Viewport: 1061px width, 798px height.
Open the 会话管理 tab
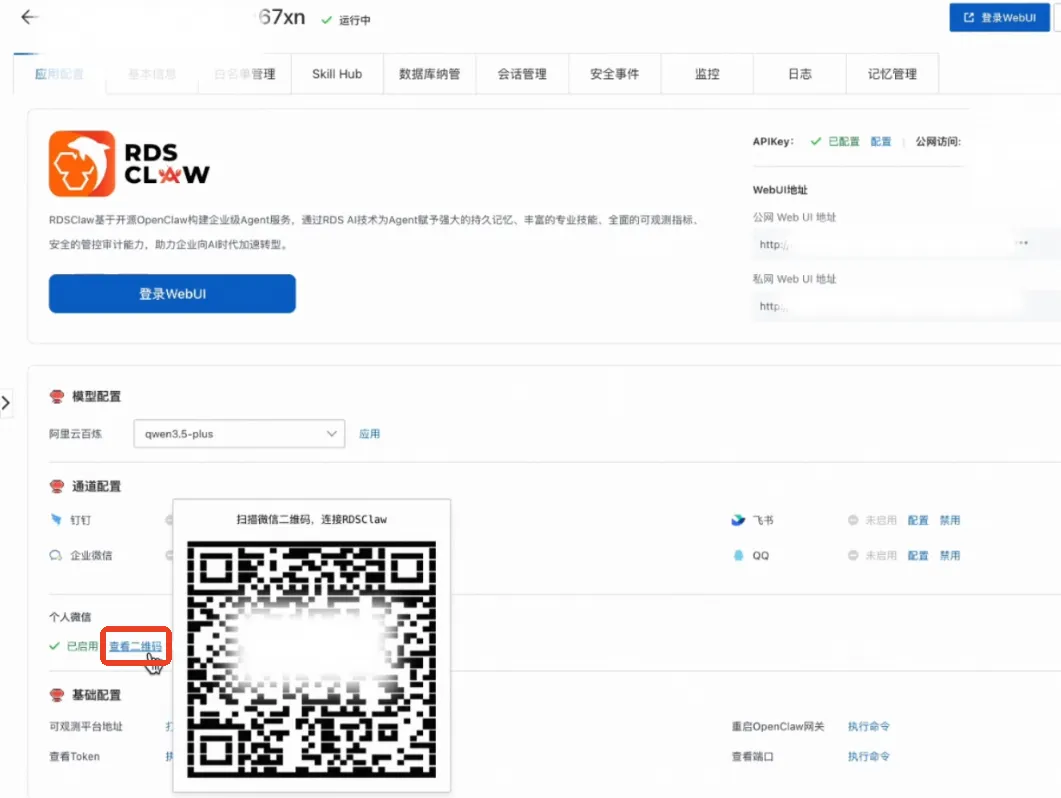click(522, 74)
